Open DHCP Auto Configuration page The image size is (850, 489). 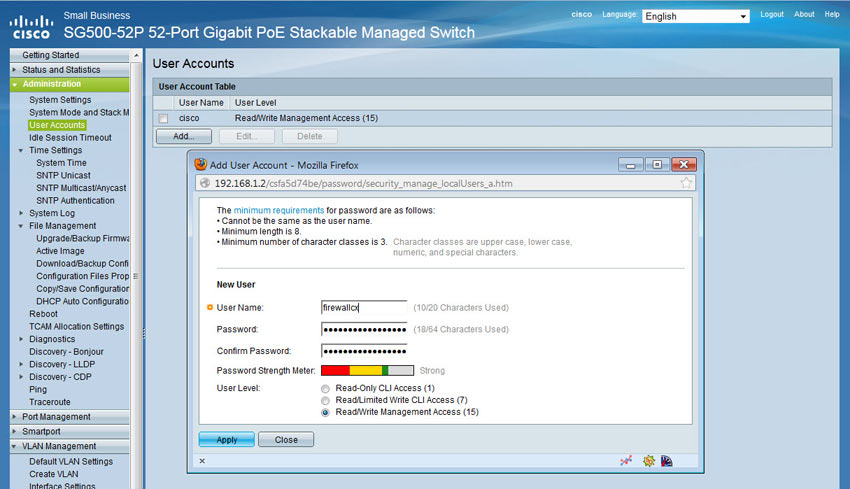click(x=82, y=301)
